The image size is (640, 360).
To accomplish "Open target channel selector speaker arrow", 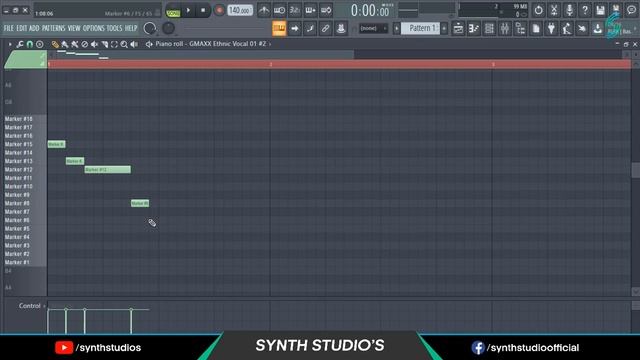I will tap(149, 44).
